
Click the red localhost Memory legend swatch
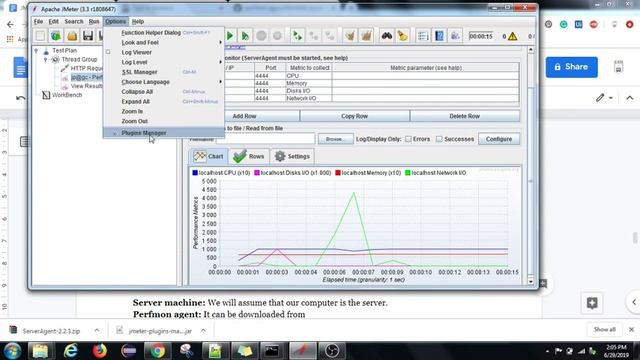[338, 173]
